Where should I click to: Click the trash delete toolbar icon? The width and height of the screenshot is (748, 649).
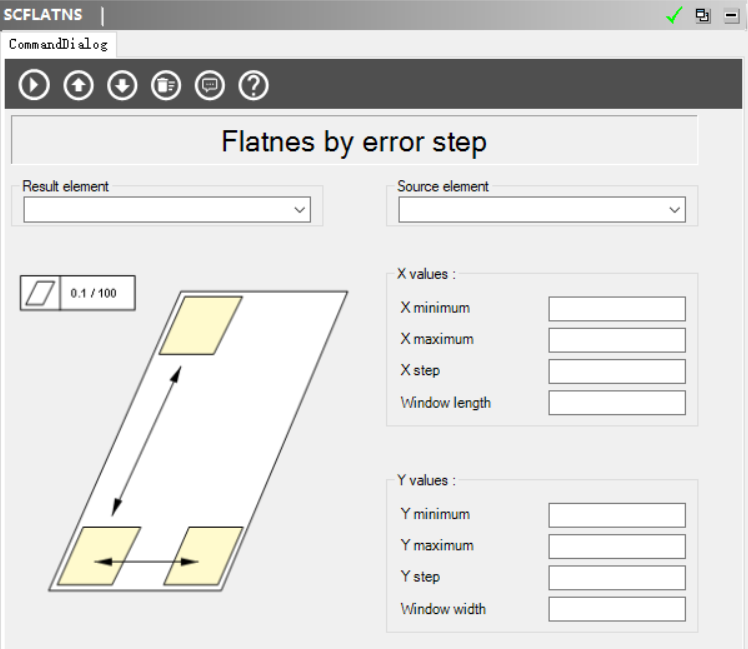166,85
